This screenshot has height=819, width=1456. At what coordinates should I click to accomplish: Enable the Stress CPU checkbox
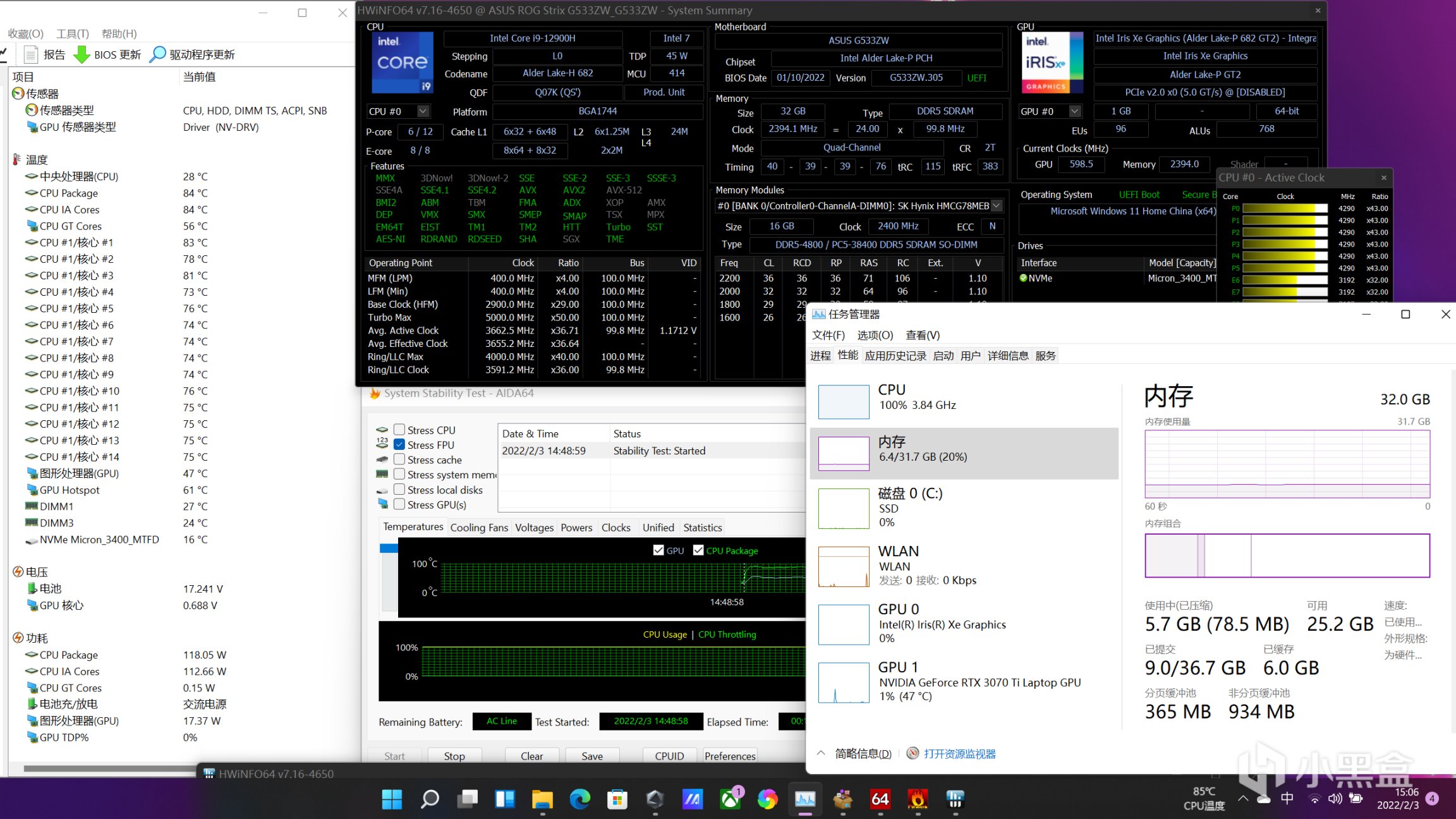point(399,430)
